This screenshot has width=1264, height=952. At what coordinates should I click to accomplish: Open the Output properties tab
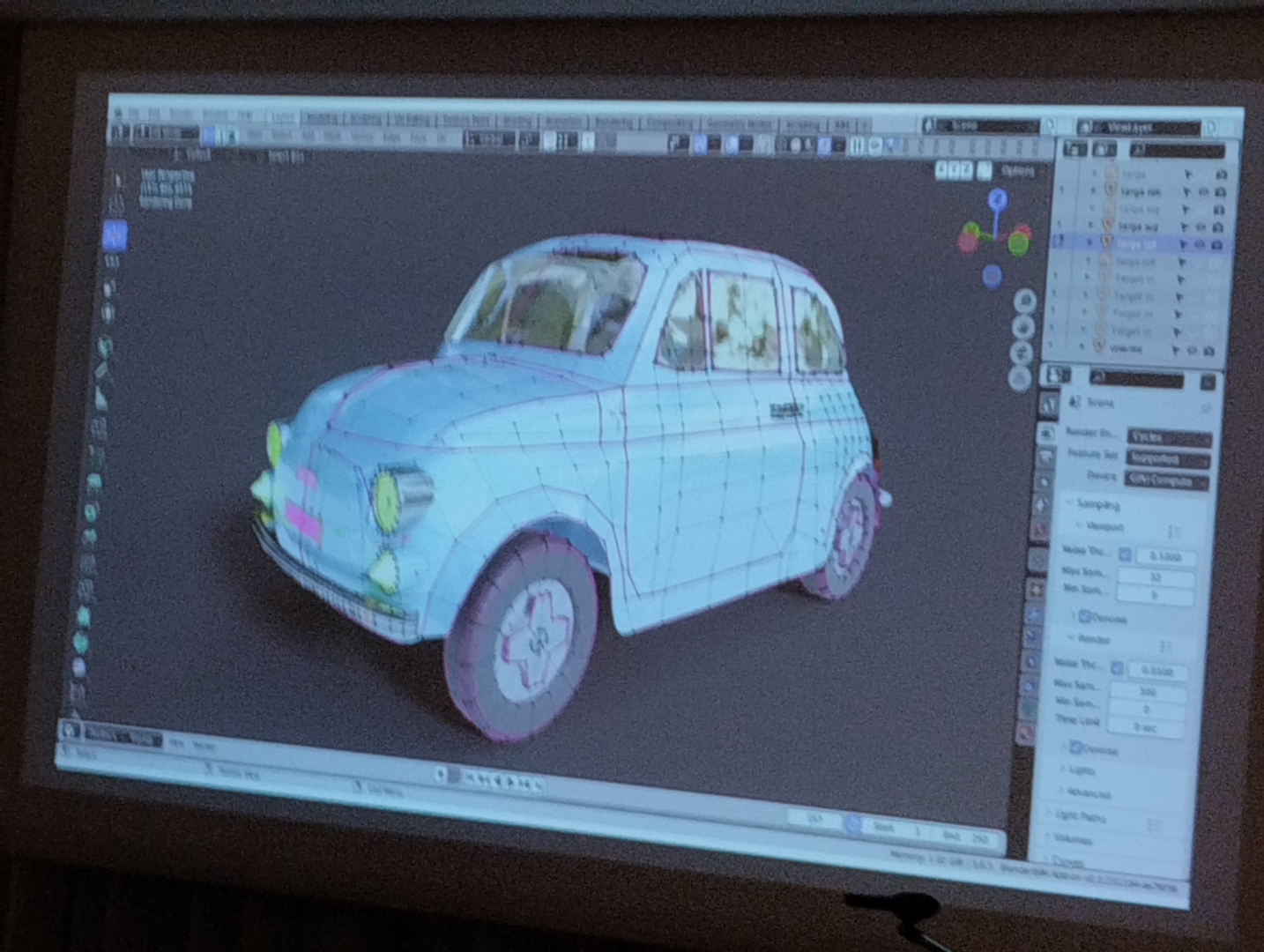click(1045, 457)
